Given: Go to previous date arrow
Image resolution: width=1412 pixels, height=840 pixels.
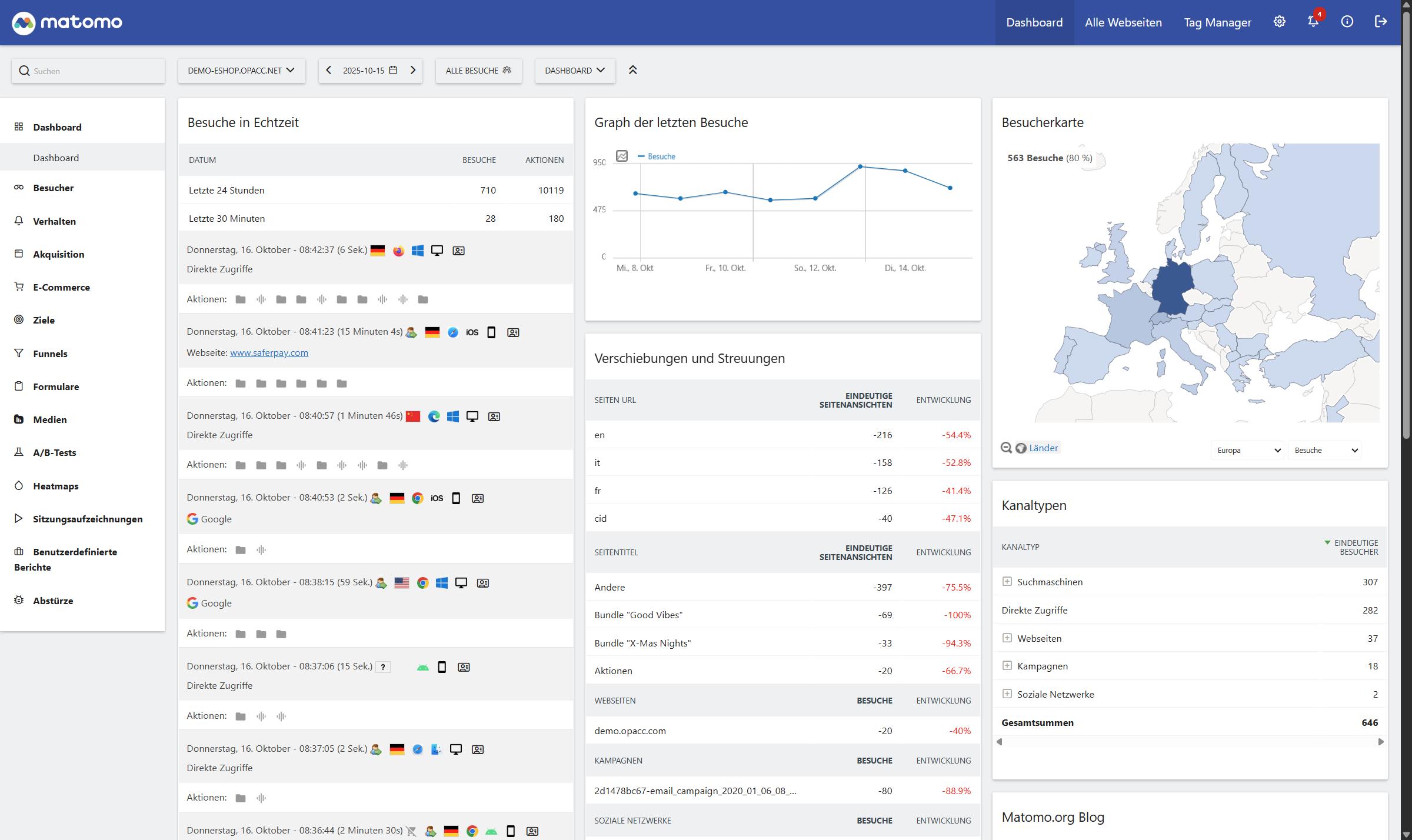Looking at the screenshot, I should 329,70.
